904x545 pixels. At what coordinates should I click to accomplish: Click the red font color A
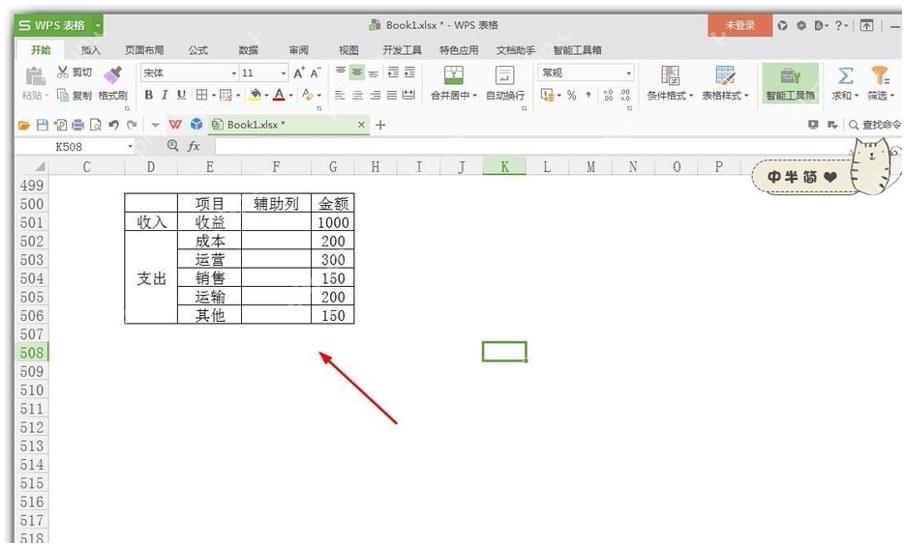[x=279, y=95]
